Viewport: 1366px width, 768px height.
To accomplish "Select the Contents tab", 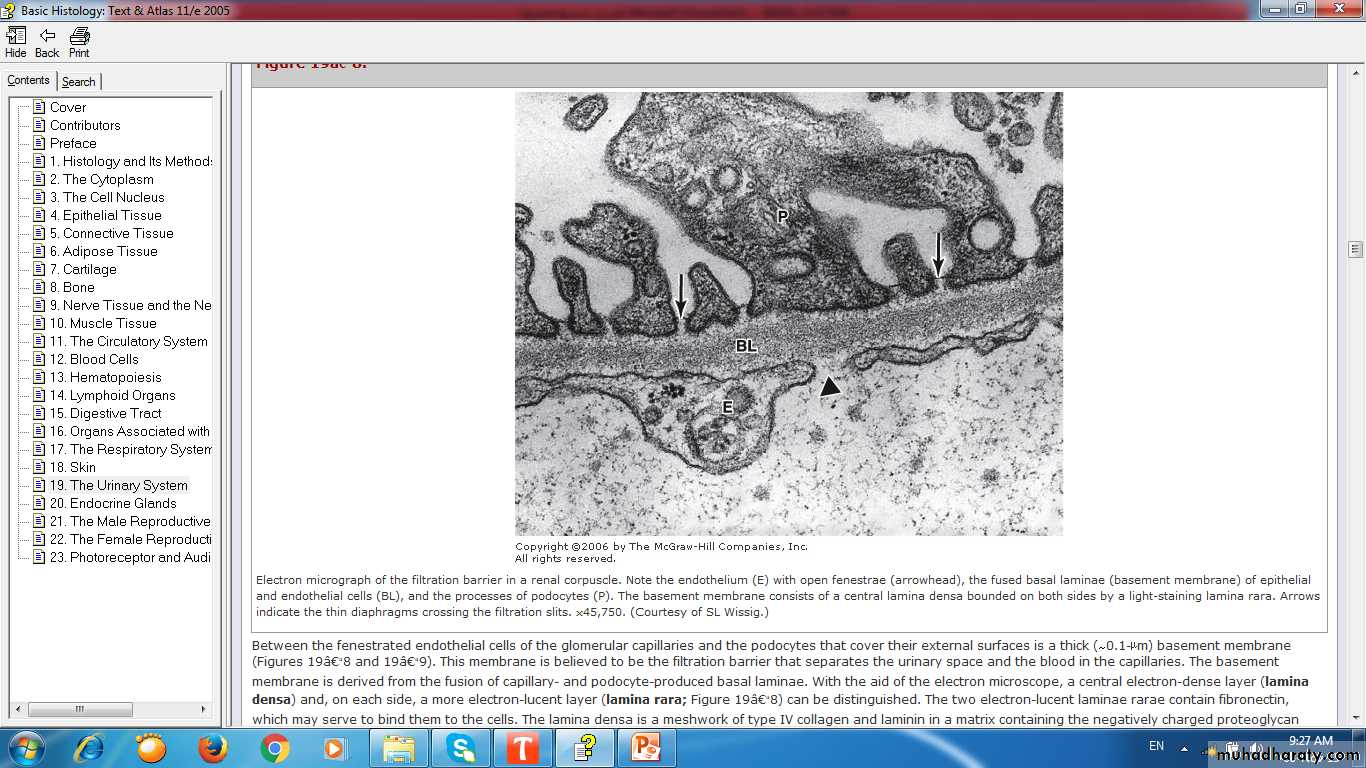I will (x=28, y=81).
